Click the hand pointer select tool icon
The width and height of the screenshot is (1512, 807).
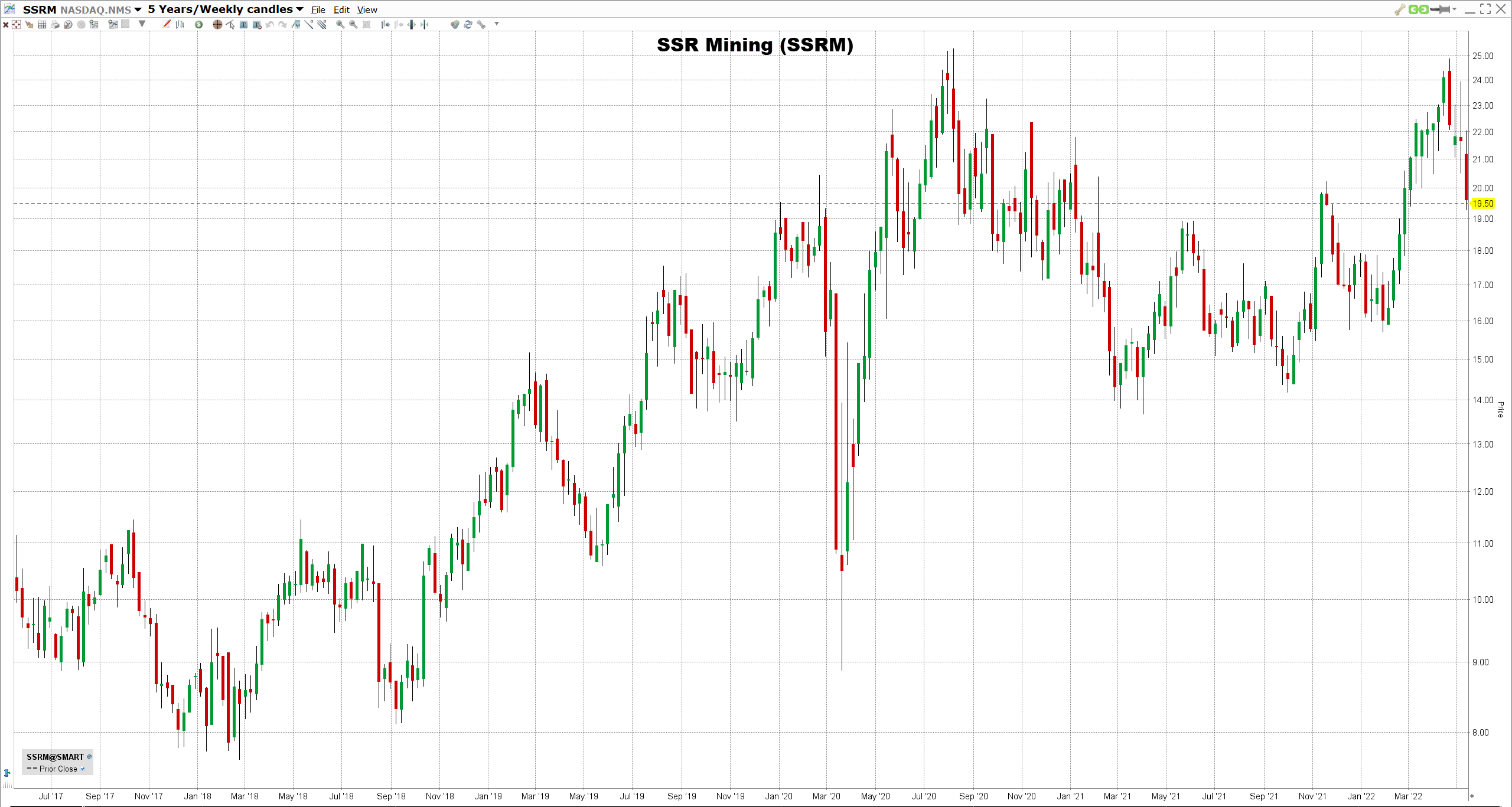pos(30,24)
